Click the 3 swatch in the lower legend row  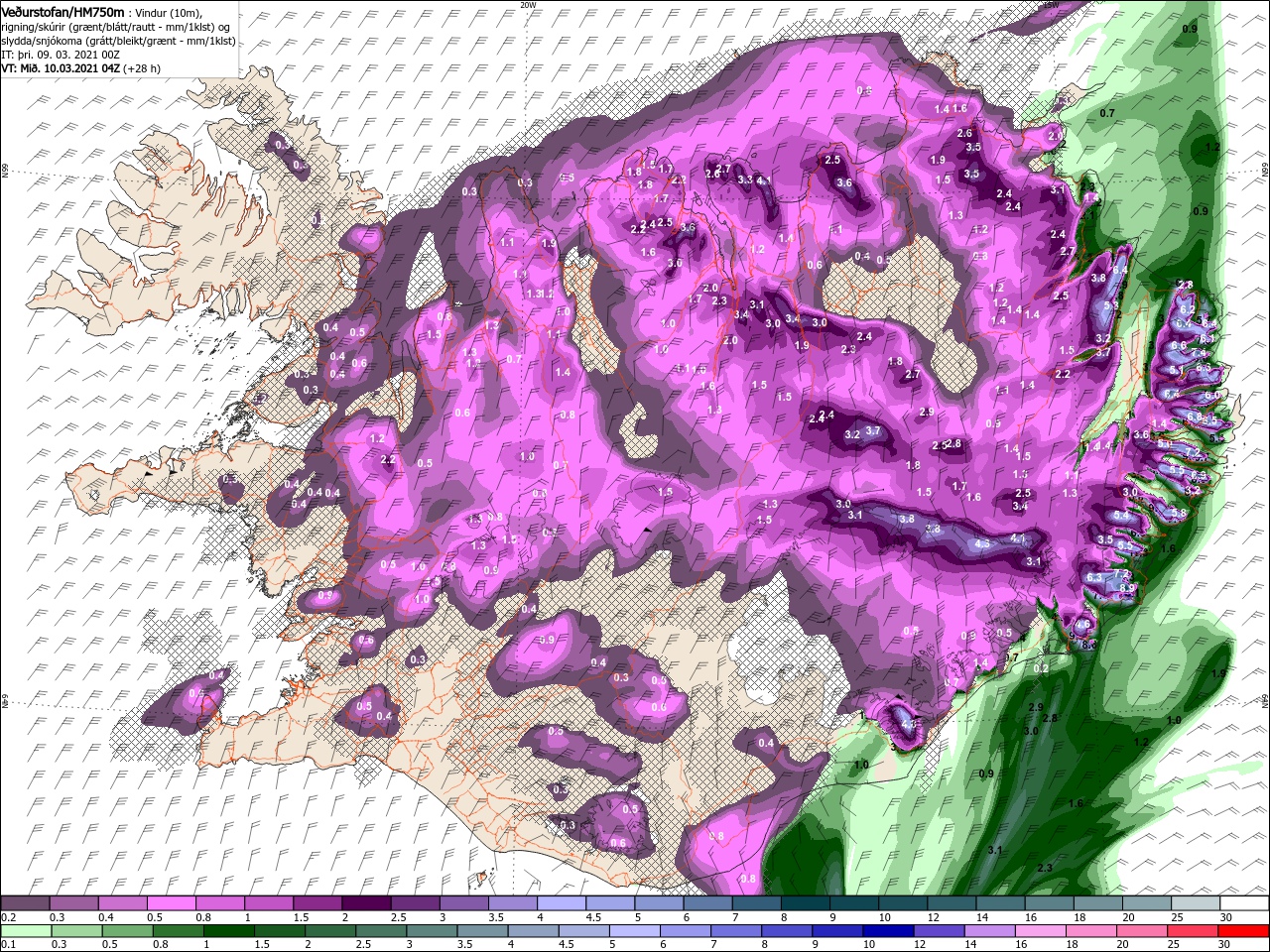[431, 931]
